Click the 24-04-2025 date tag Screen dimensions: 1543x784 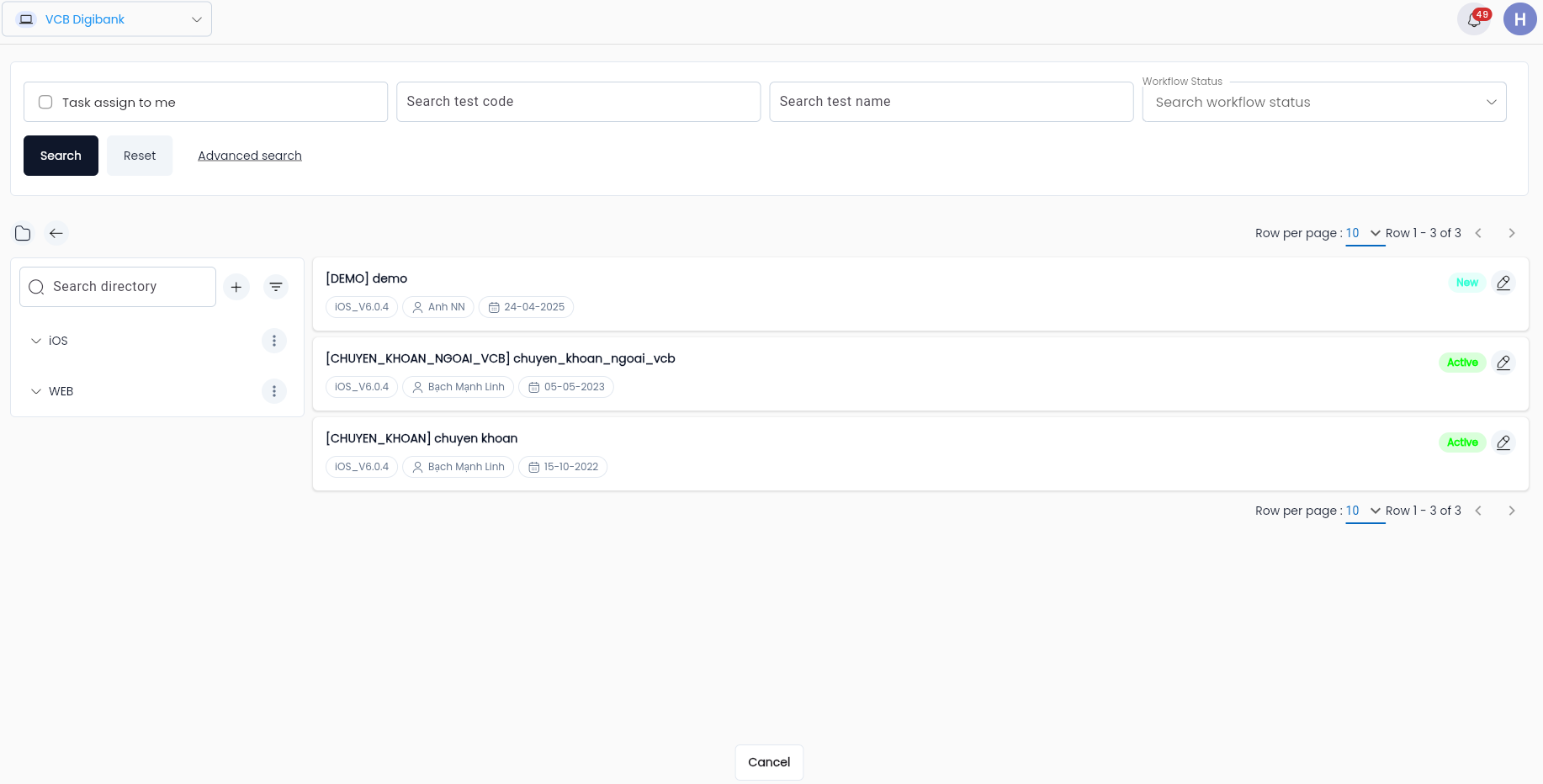click(526, 307)
